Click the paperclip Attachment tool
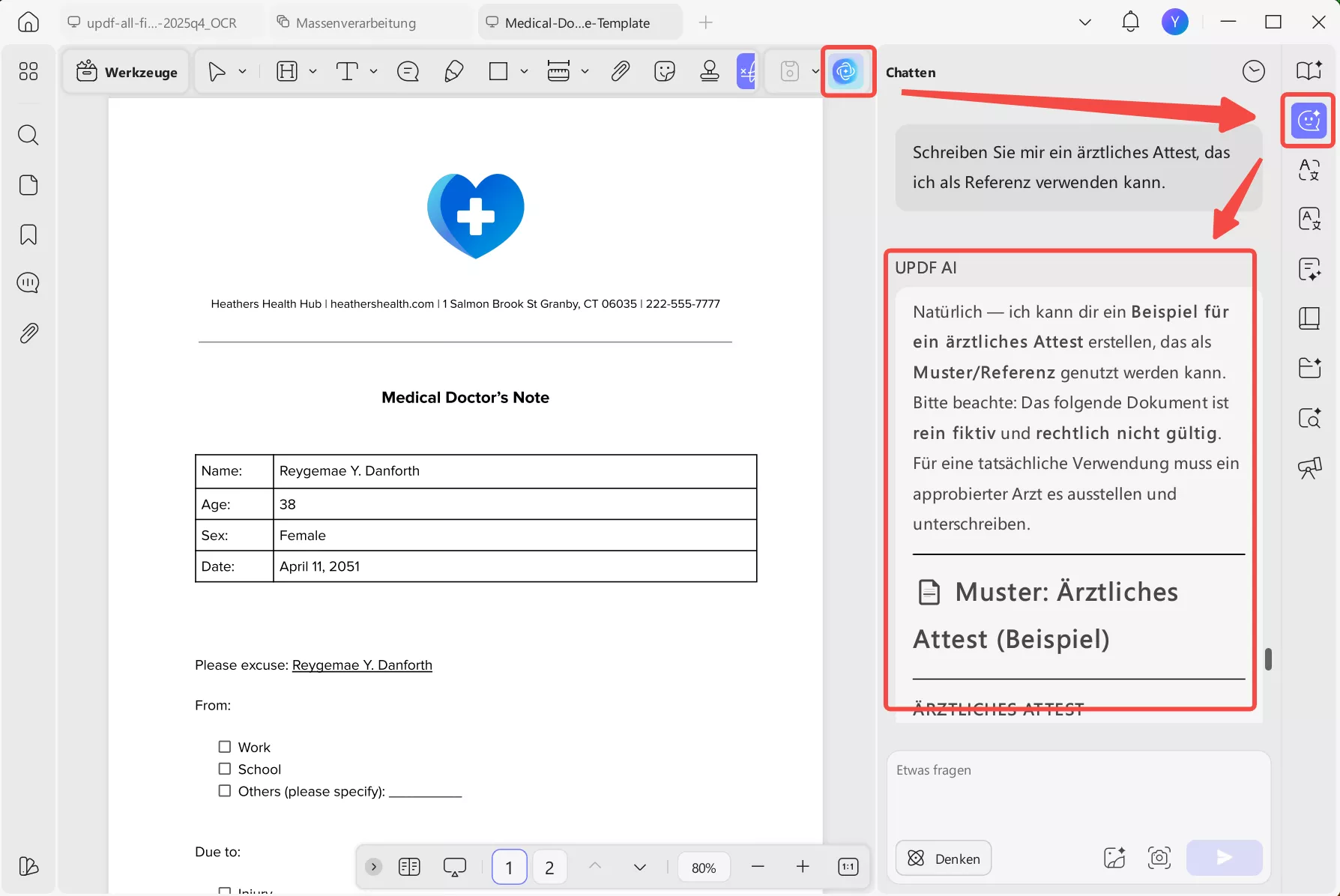The image size is (1340, 896). click(x=620, y=71)
